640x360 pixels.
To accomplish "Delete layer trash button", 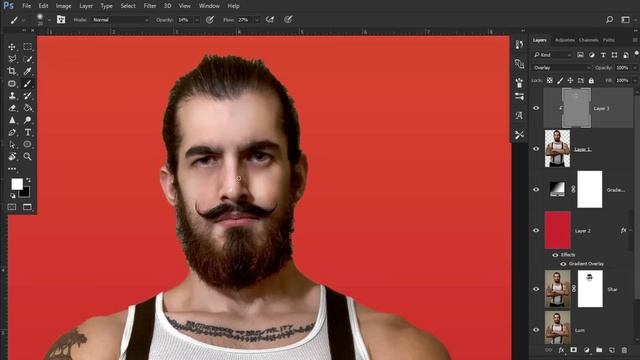I will click(x=624, y=350).
